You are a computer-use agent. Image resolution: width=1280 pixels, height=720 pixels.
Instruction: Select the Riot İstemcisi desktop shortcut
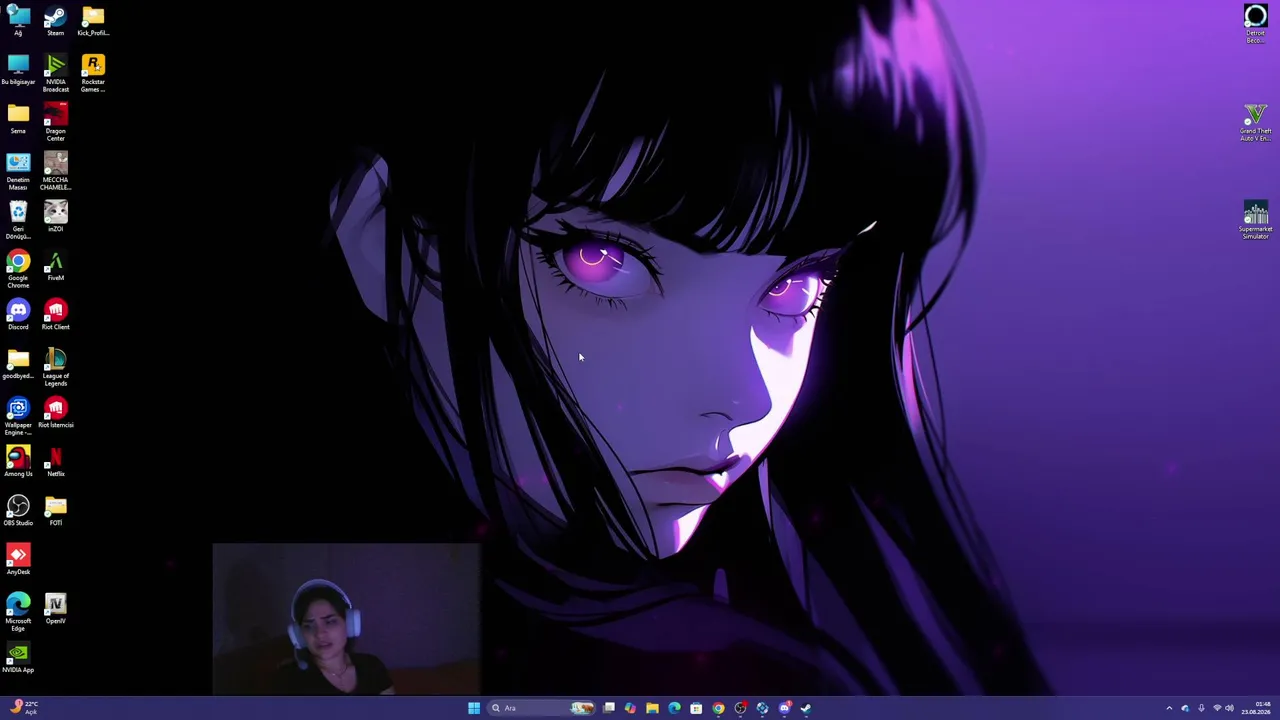tap(55, 413)
